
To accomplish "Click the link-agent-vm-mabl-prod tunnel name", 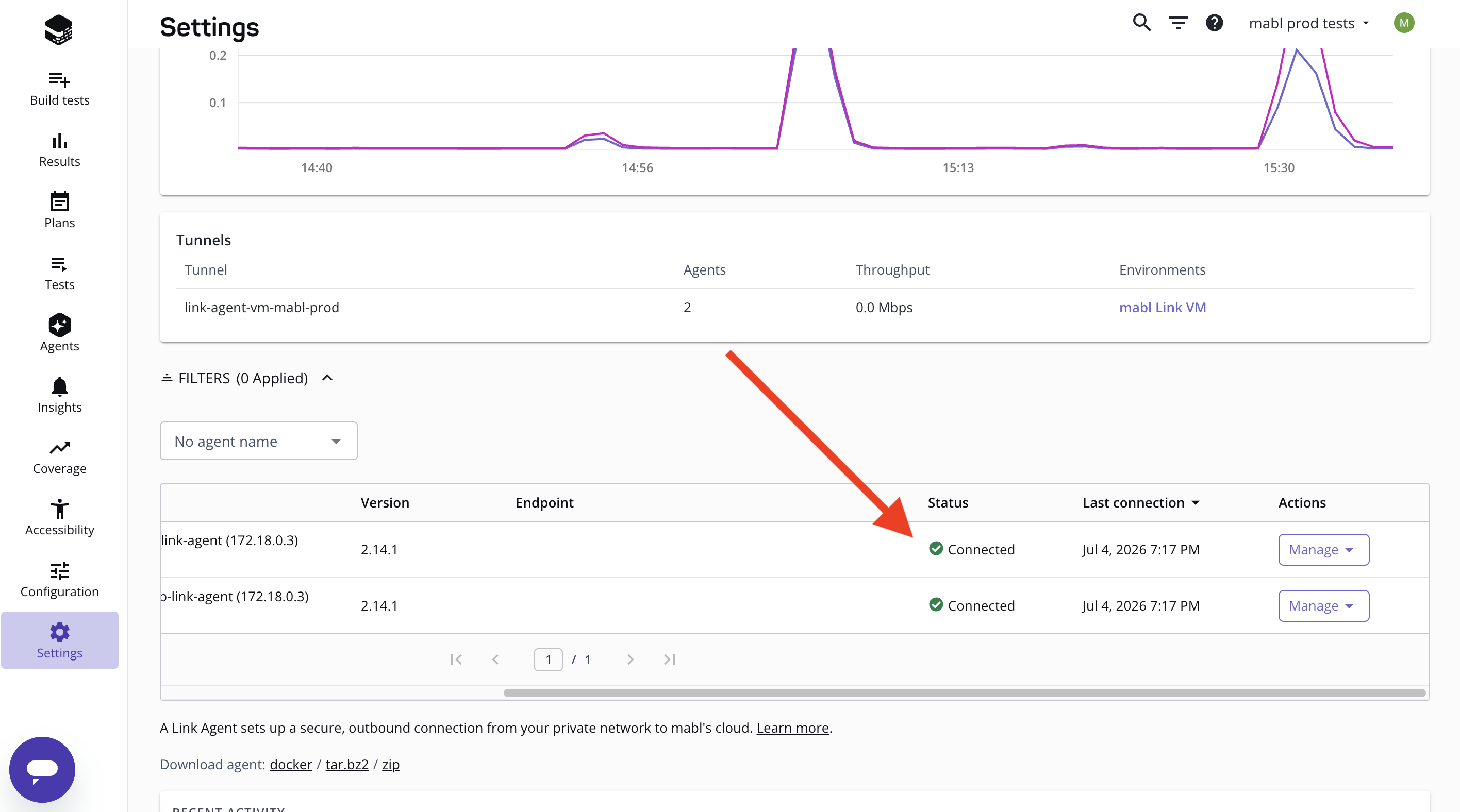I will tap(262, 307).
